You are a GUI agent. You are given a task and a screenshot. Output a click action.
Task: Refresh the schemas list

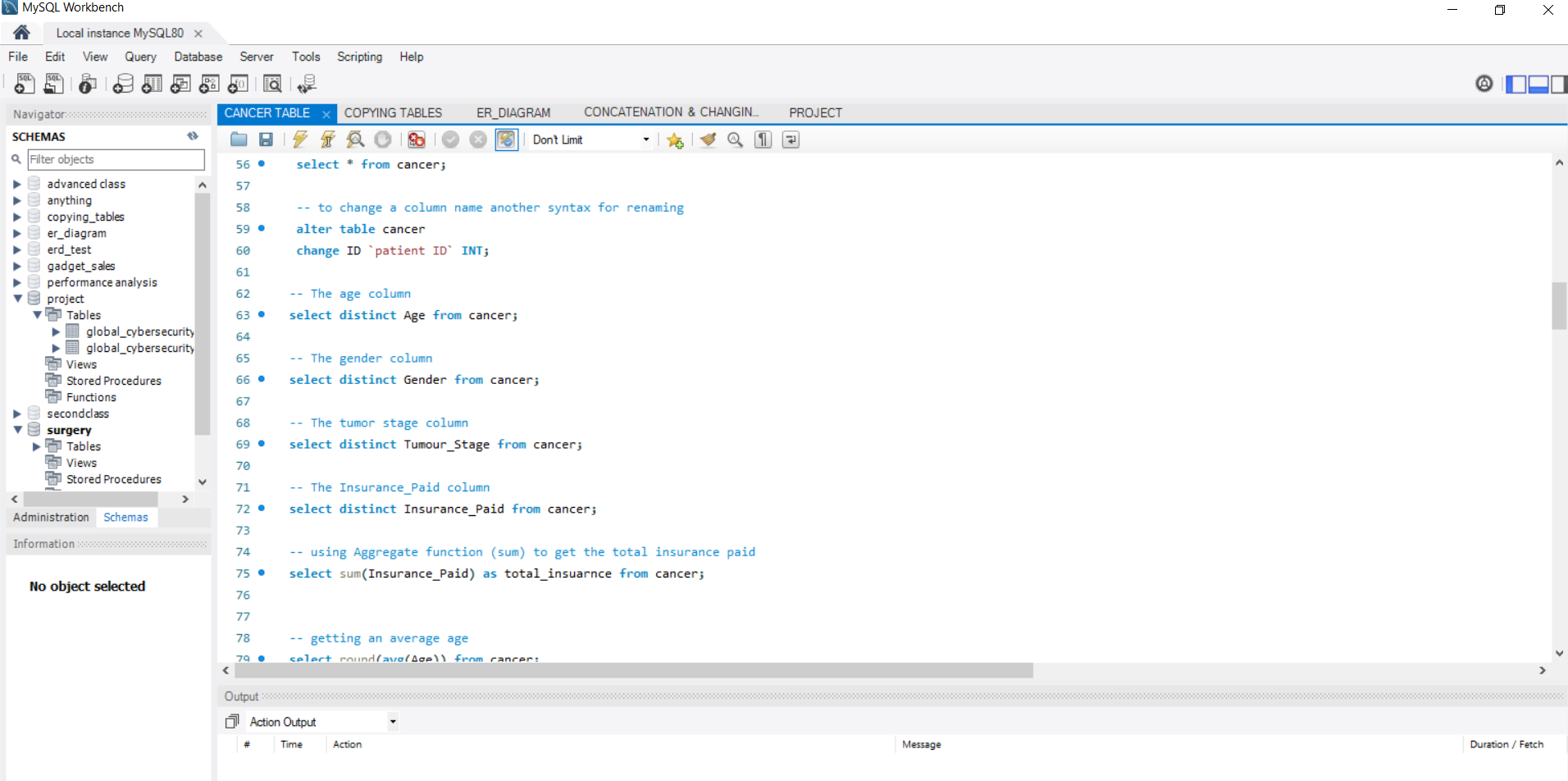tap(193, 136)
